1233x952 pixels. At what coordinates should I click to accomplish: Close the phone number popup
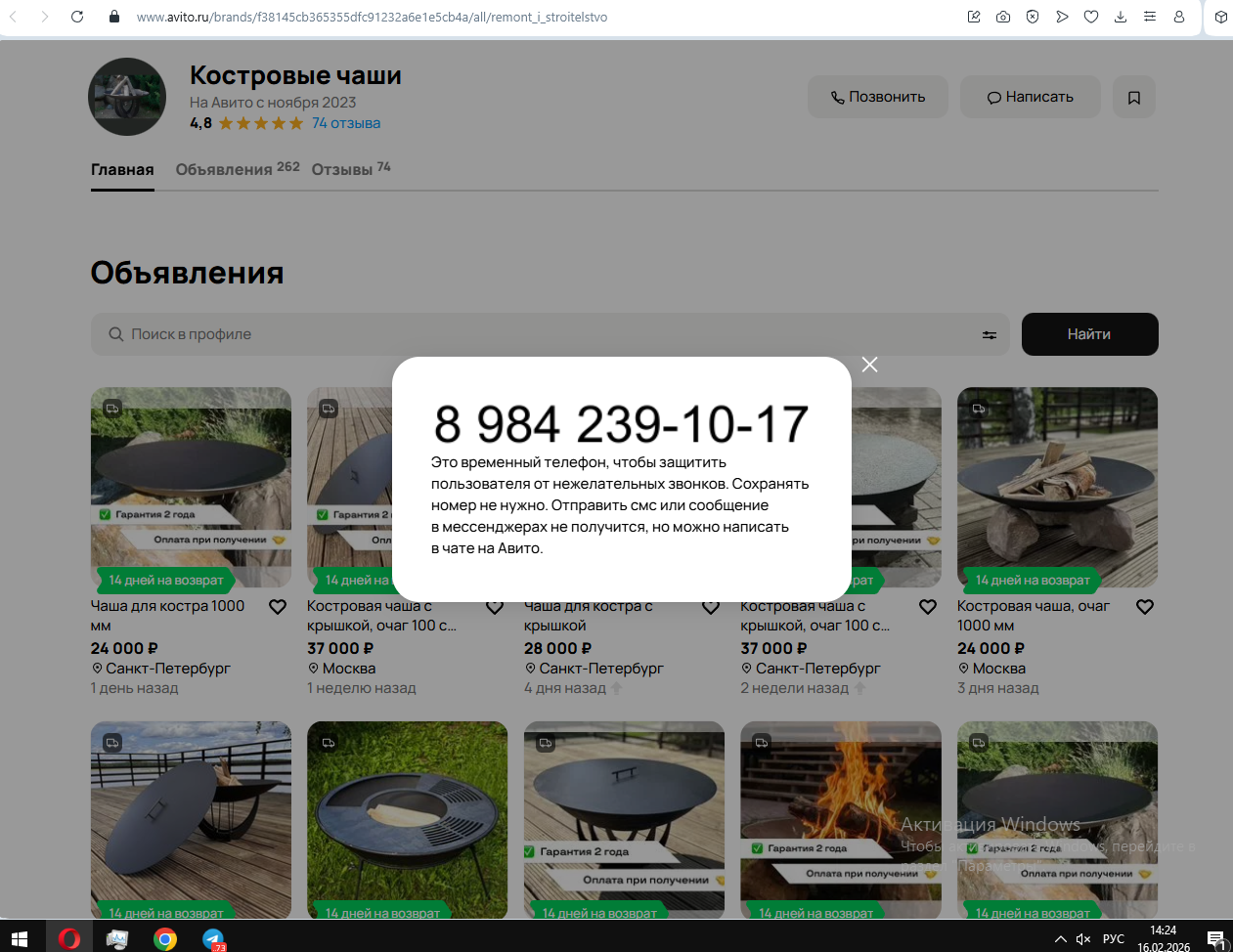(869, 364)
